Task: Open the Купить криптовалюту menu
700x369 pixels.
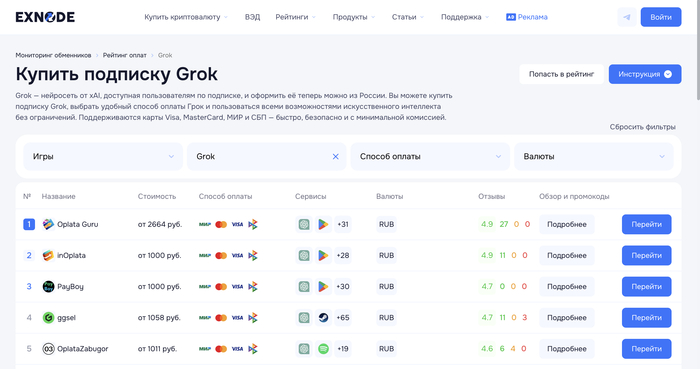Action: 186,17
